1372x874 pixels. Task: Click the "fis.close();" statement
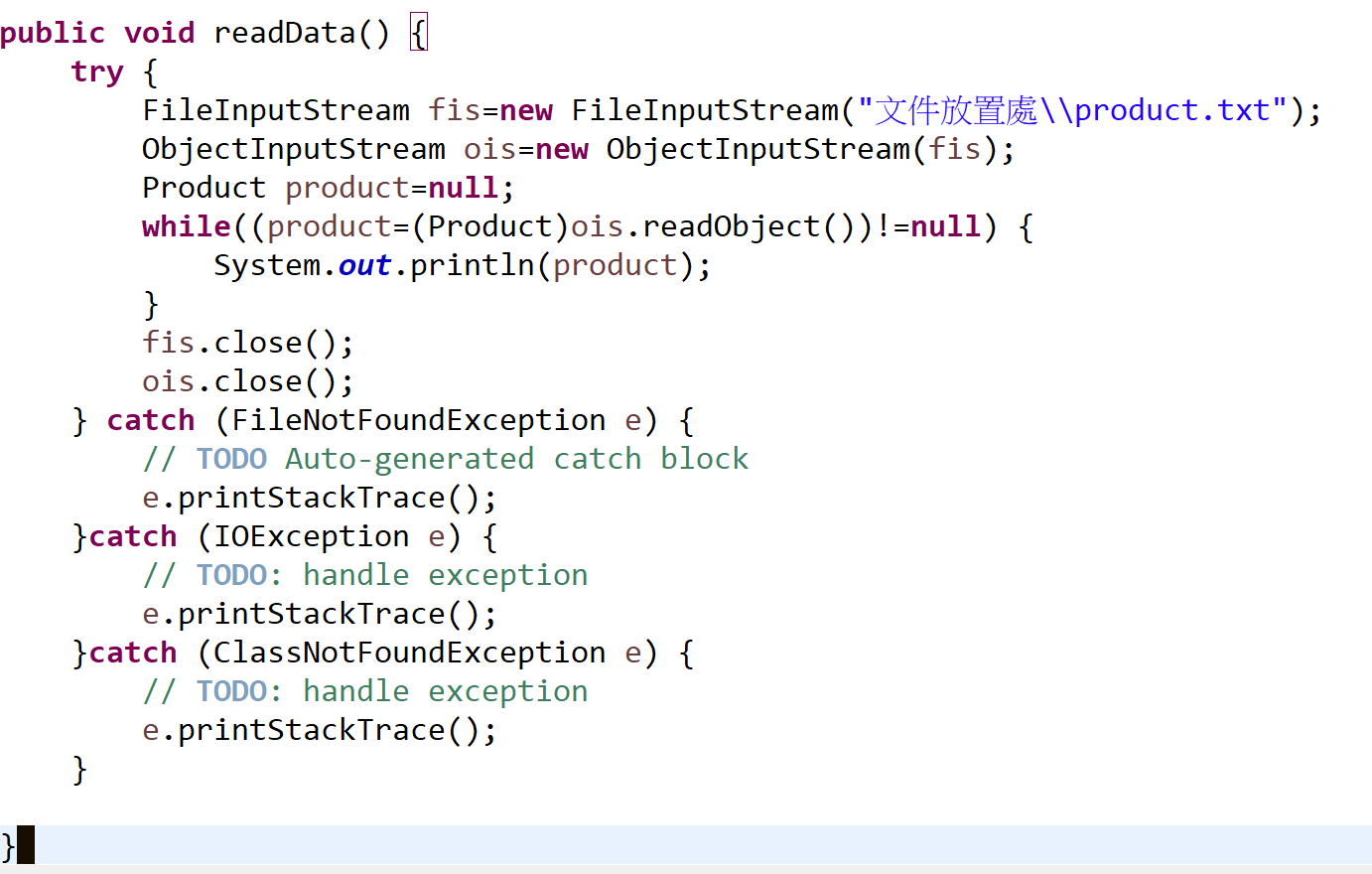tap(248, 343)
